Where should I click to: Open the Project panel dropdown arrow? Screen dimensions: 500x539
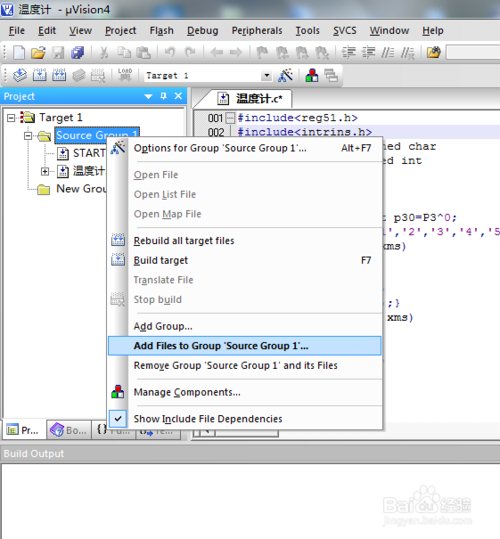(148, 96)
